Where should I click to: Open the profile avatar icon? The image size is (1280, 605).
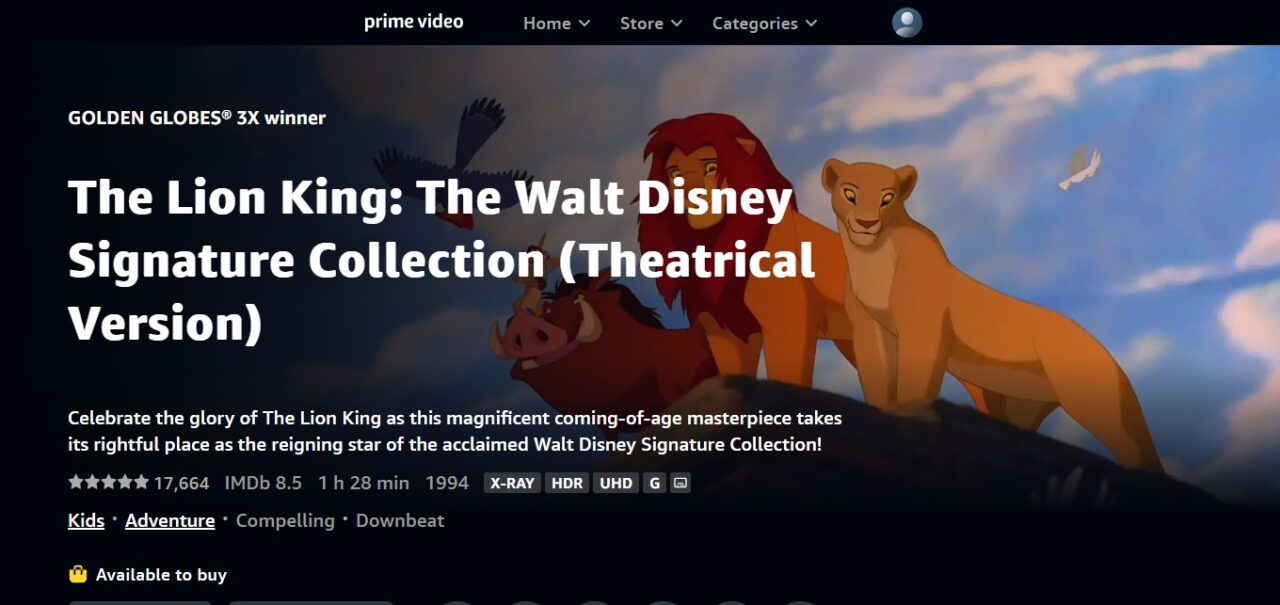(x=907, y=23)
